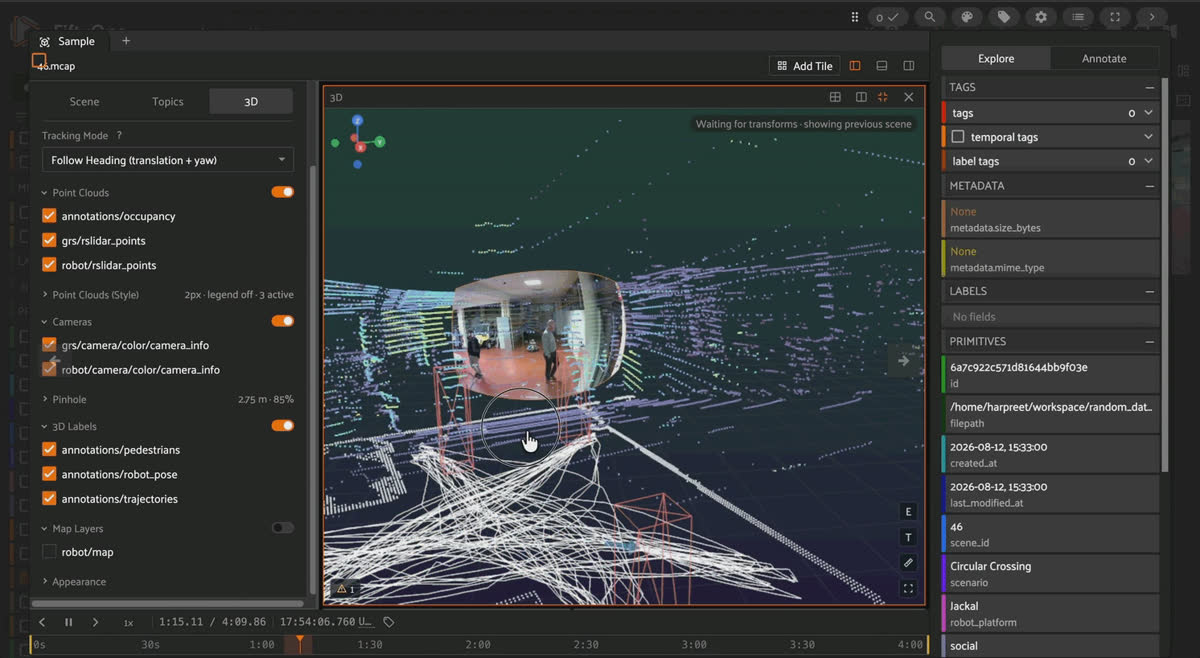
Task: Uncheck annotations/occupancy checkbox
Action: [49, 216]
